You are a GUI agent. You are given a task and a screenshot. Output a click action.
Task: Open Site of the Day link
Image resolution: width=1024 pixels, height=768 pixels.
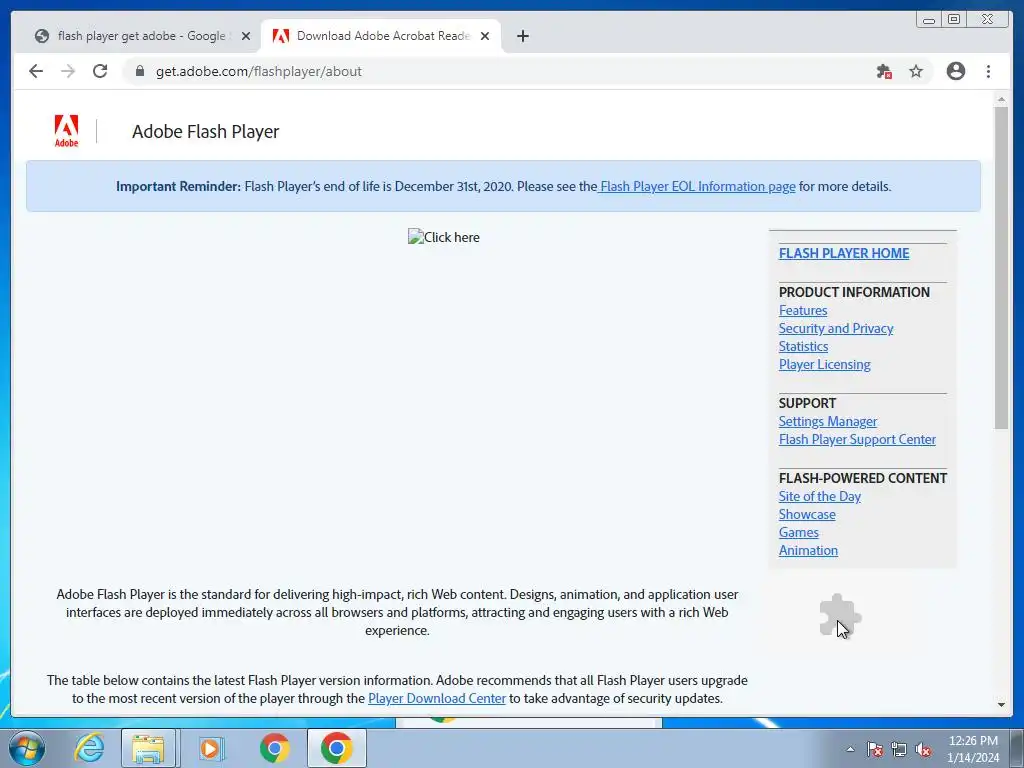point(820,496)
